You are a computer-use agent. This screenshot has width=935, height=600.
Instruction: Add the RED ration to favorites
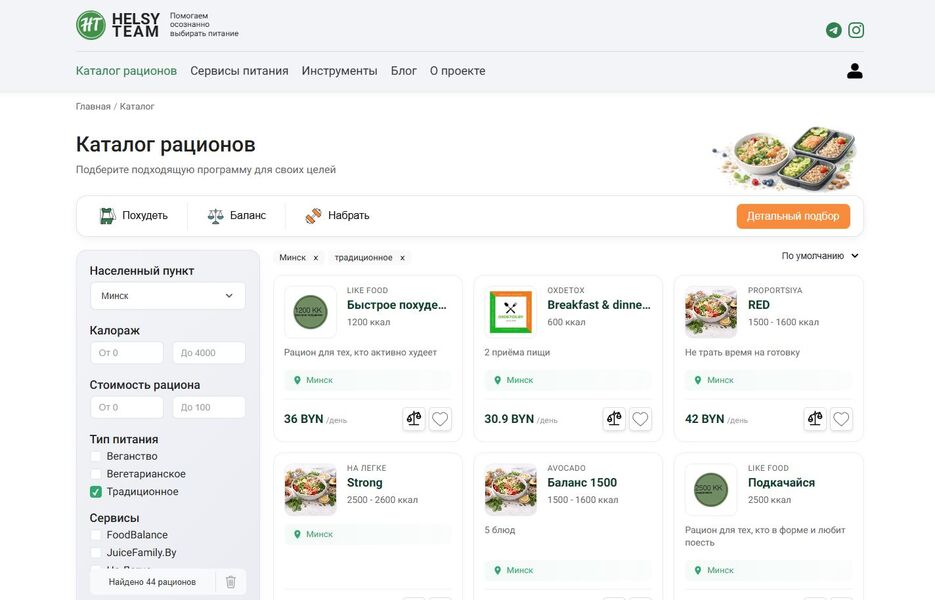pos(841,419)
